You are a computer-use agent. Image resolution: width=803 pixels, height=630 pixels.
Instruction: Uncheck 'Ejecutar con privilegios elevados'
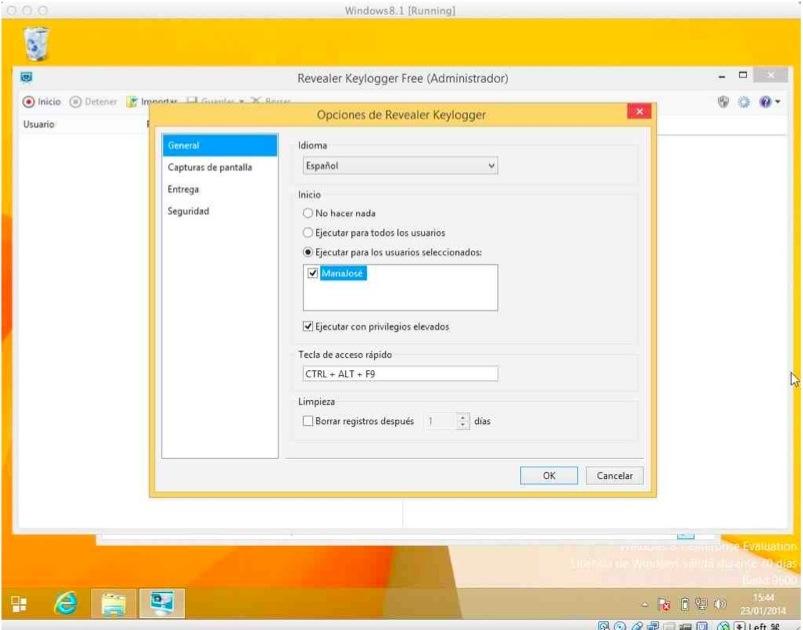(x=308, y=326)
